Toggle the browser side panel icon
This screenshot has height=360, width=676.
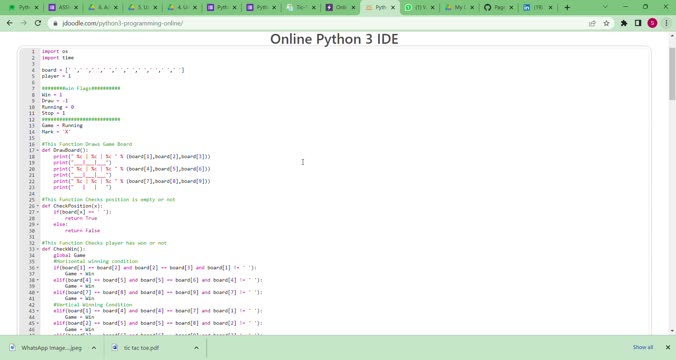pos(638,23)
